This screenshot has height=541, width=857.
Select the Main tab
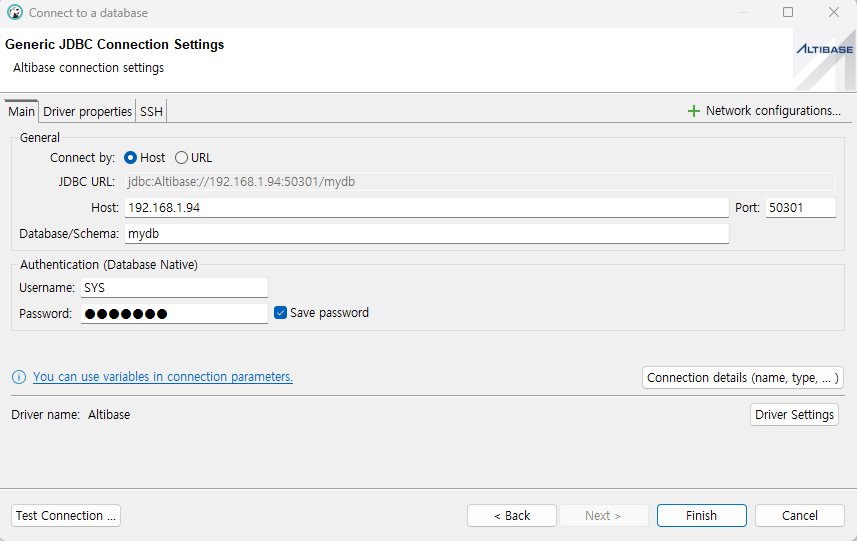pyautogui.click(x=21, y=112)
